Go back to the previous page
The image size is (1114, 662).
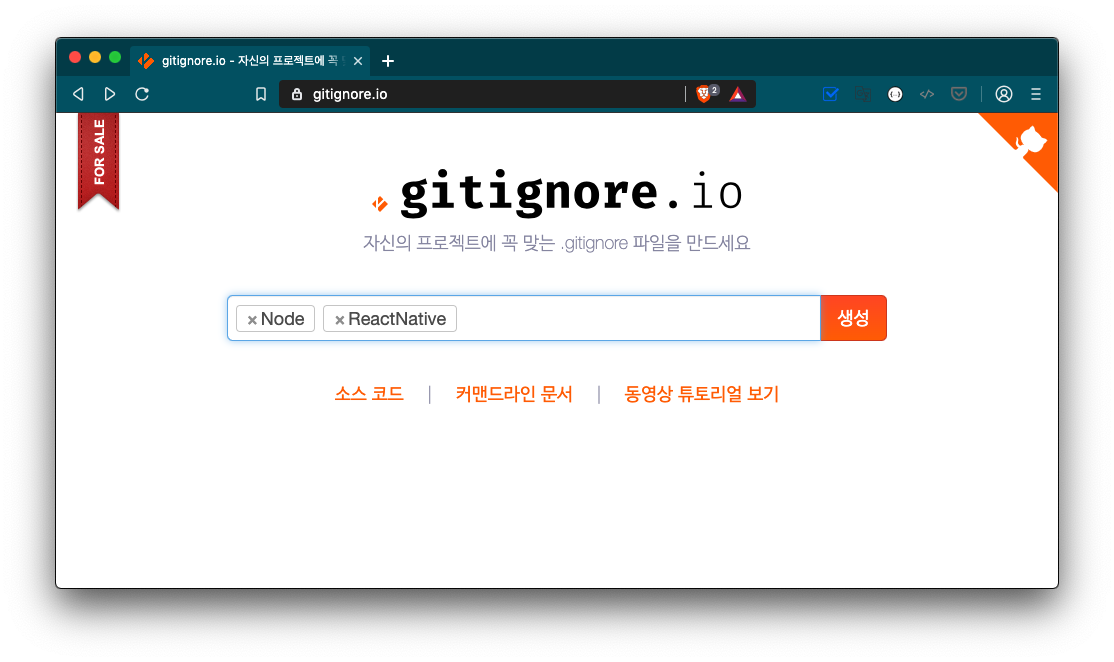coord(78,94)
